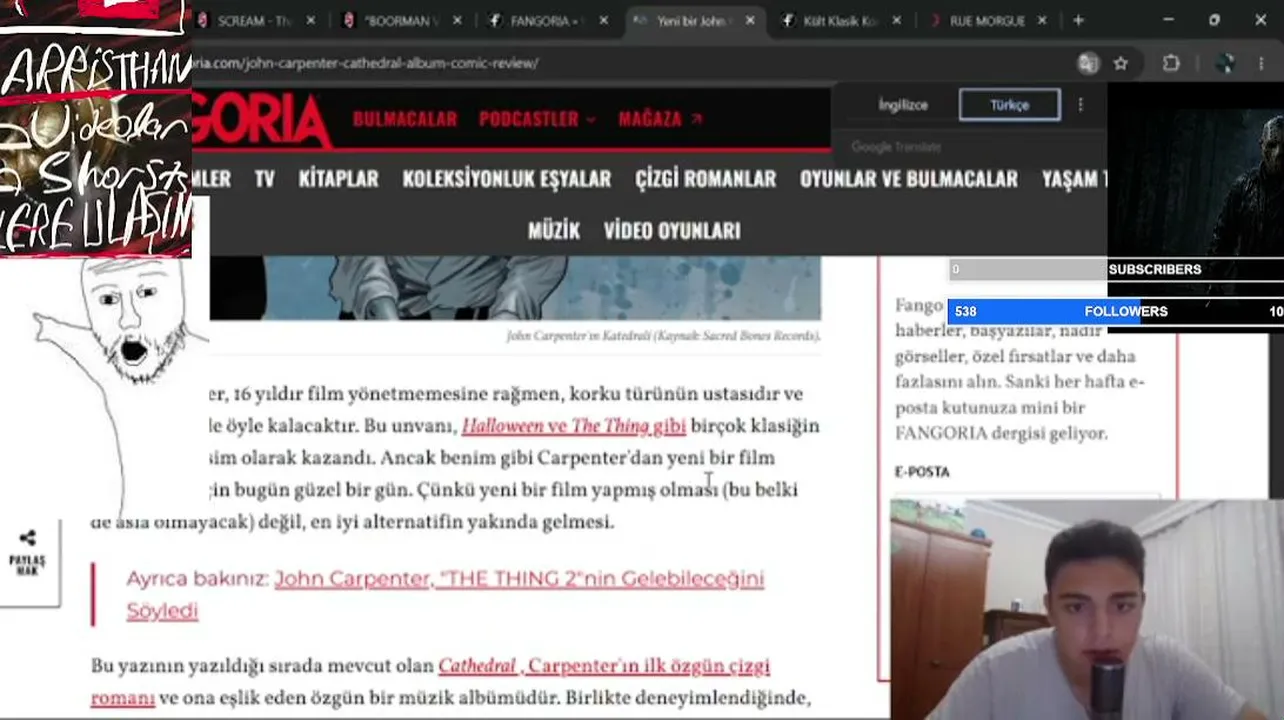Go to the TV section
Viewport: 1284px width, 720px height.
(x=264, y=179)
